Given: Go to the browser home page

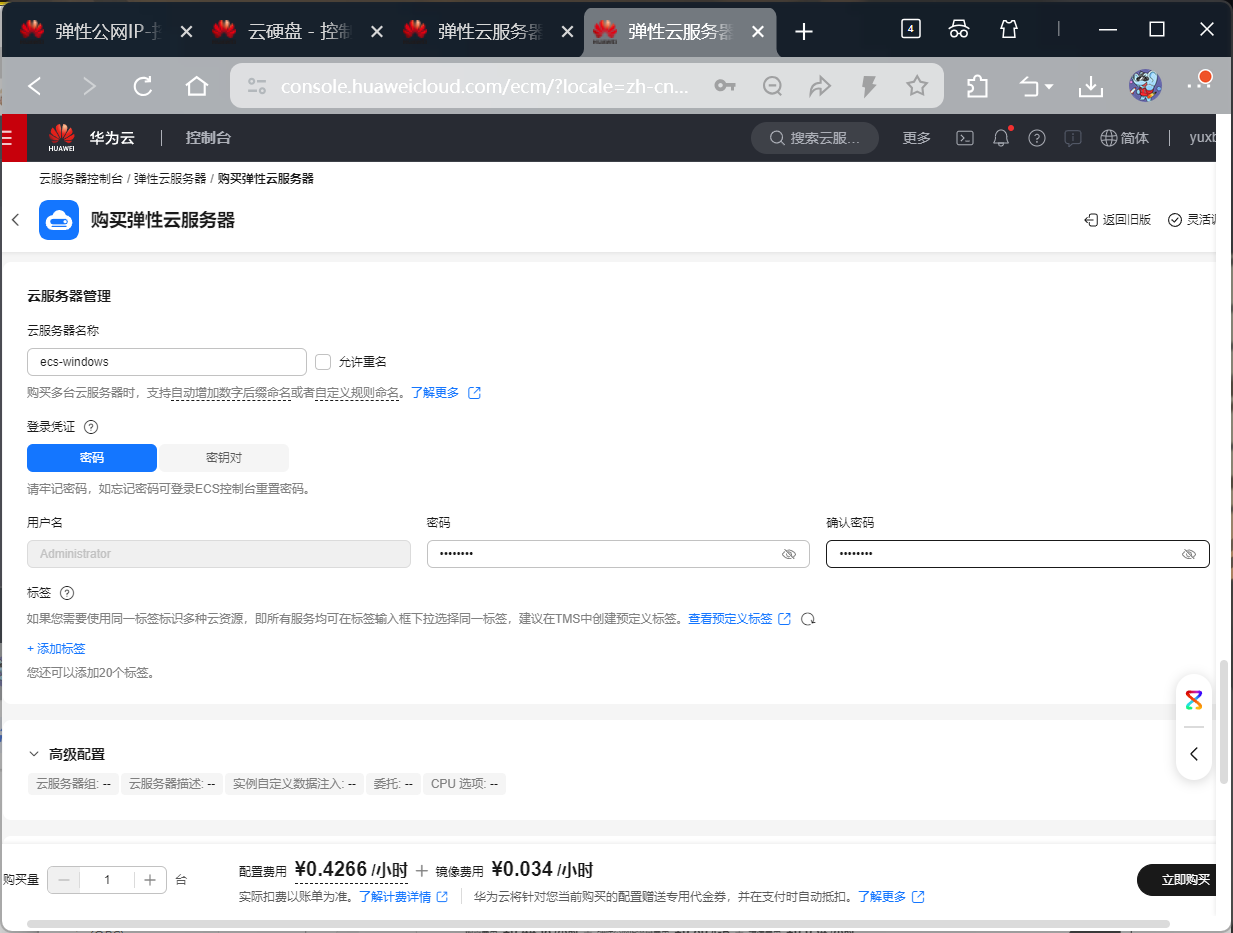Looking at the screenshot, I should point(196,87).
